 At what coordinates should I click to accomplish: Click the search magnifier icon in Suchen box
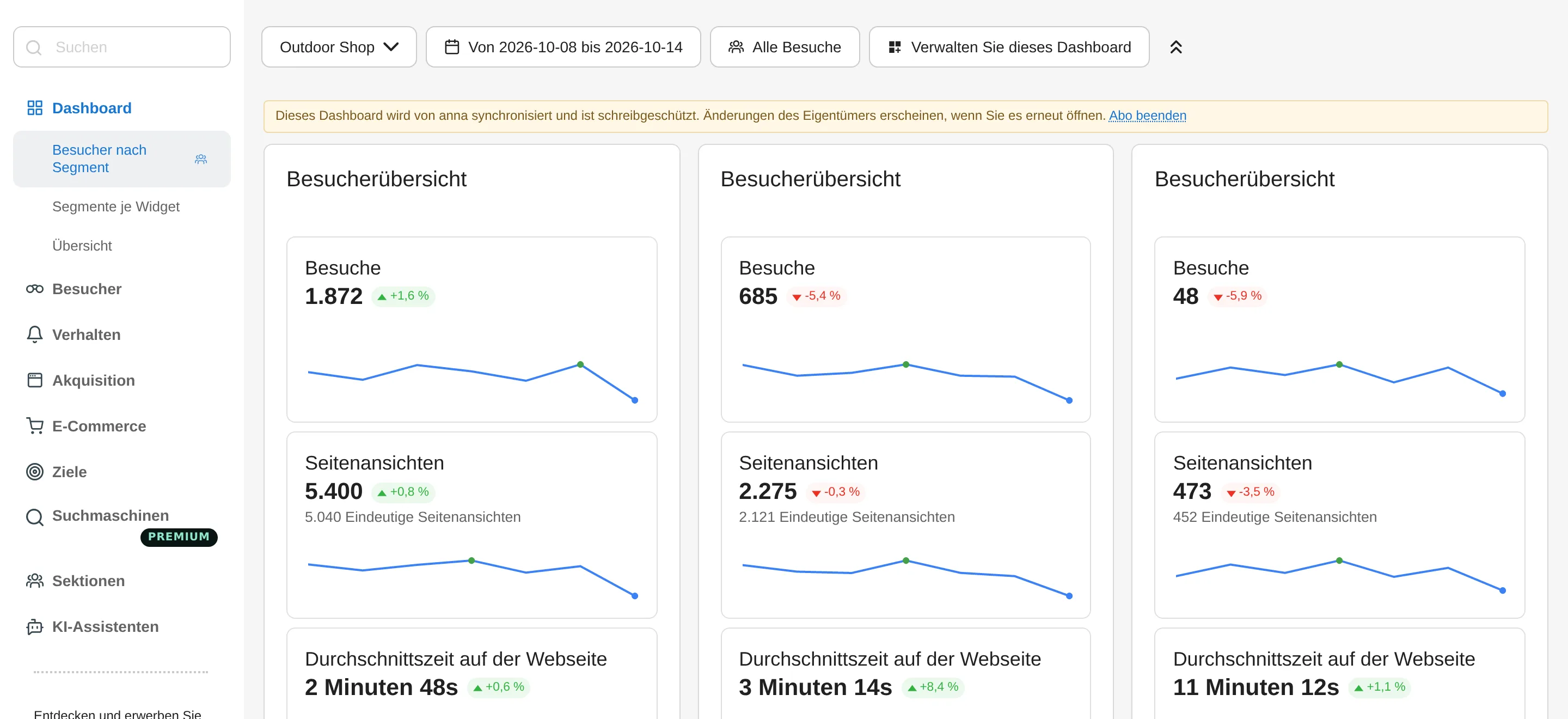(34, 47)
